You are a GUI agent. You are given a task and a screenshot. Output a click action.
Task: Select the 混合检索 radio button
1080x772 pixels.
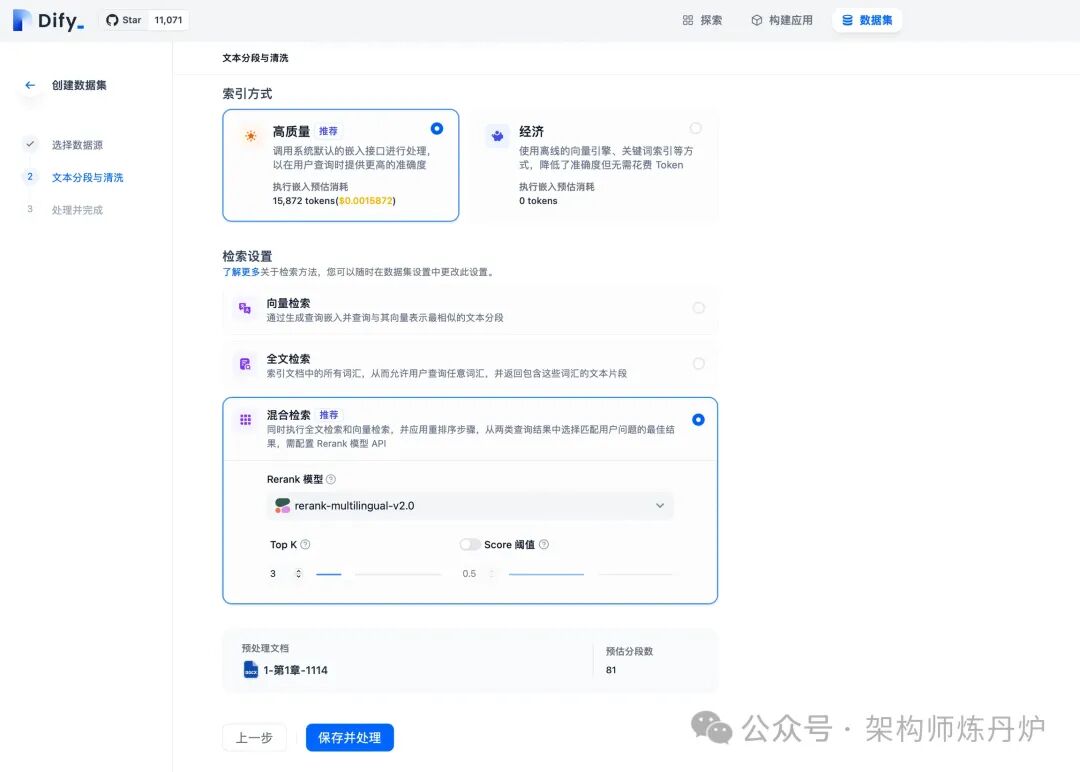[698, 419]
